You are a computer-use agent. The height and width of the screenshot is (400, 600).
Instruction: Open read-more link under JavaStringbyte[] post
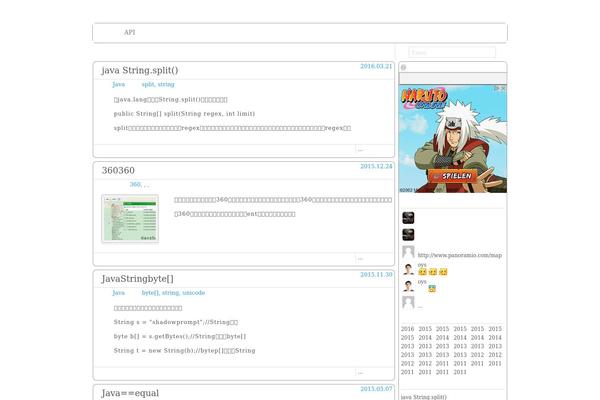click(x=360, y=373)
